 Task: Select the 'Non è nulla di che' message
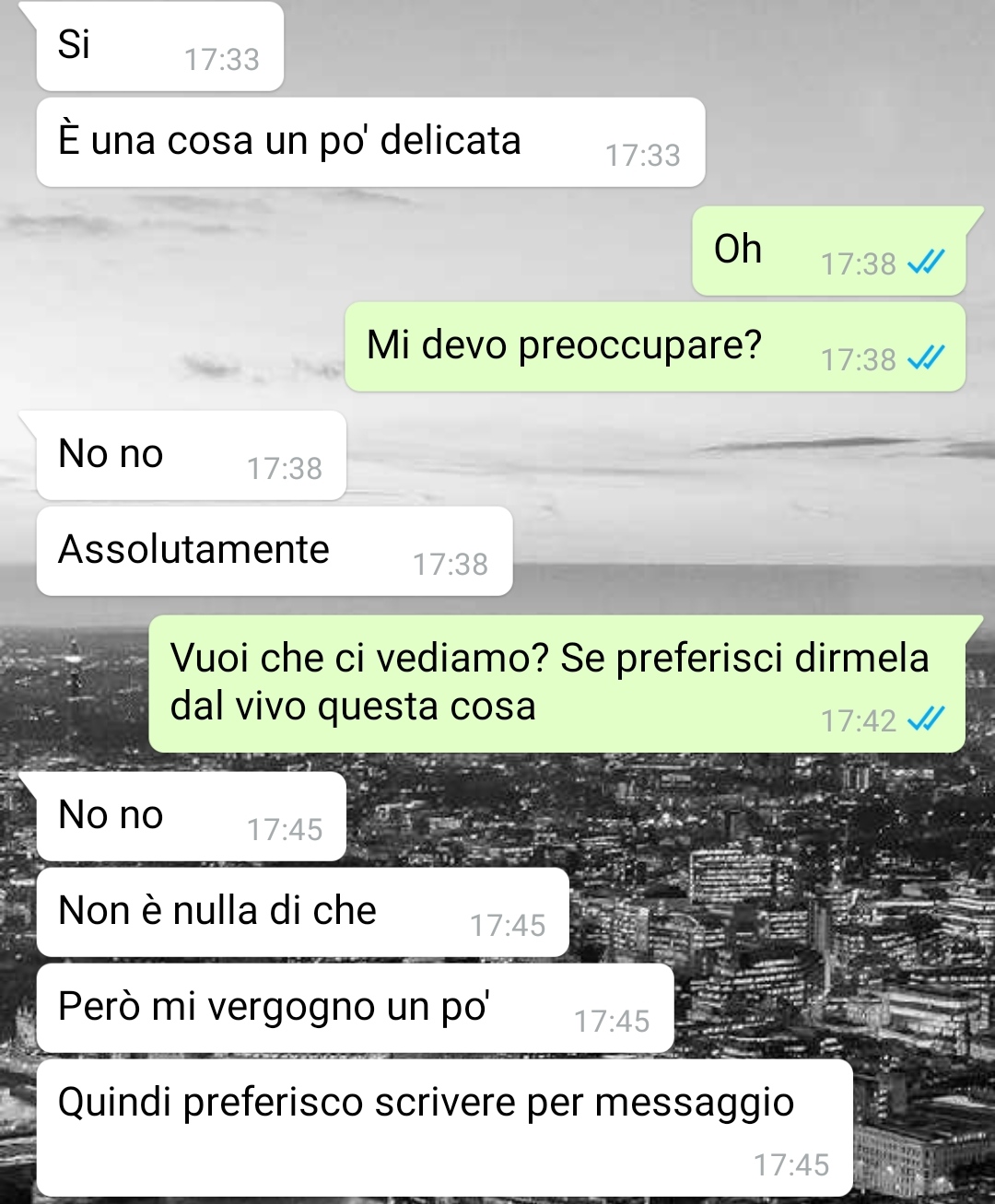pyautogui.click(x=302, y=912)
